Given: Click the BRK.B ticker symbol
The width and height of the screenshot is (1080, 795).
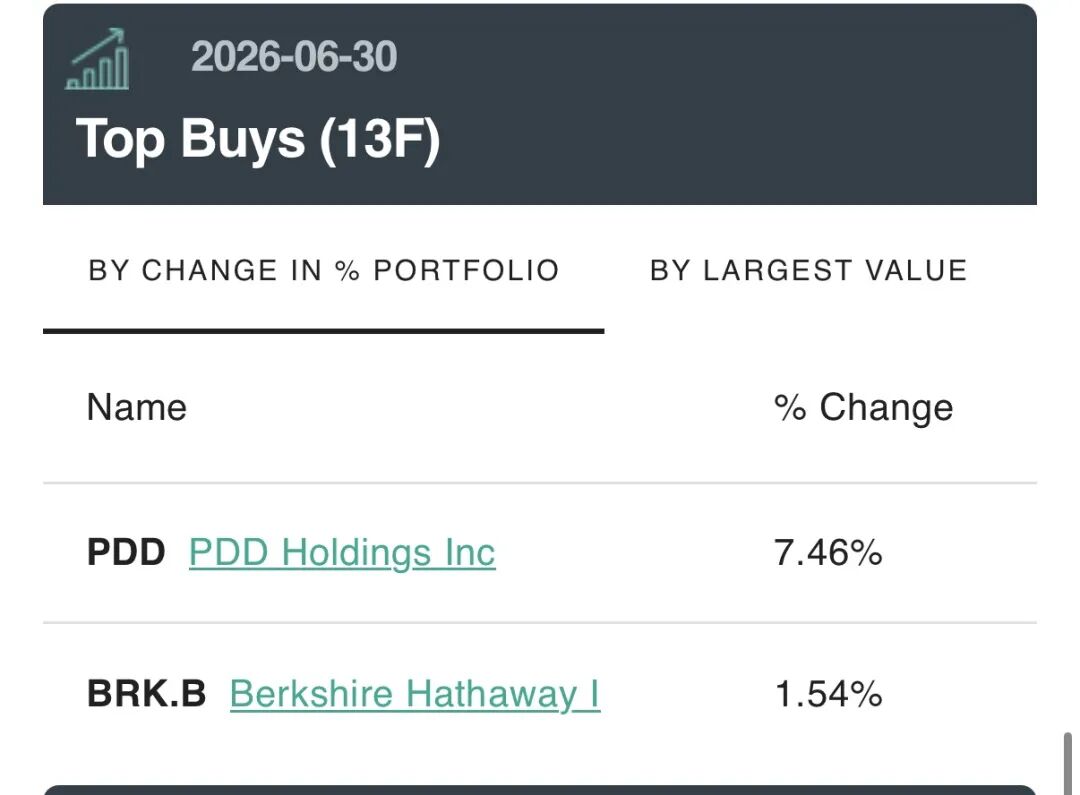Looking at the screenshot, I should 146,694.
